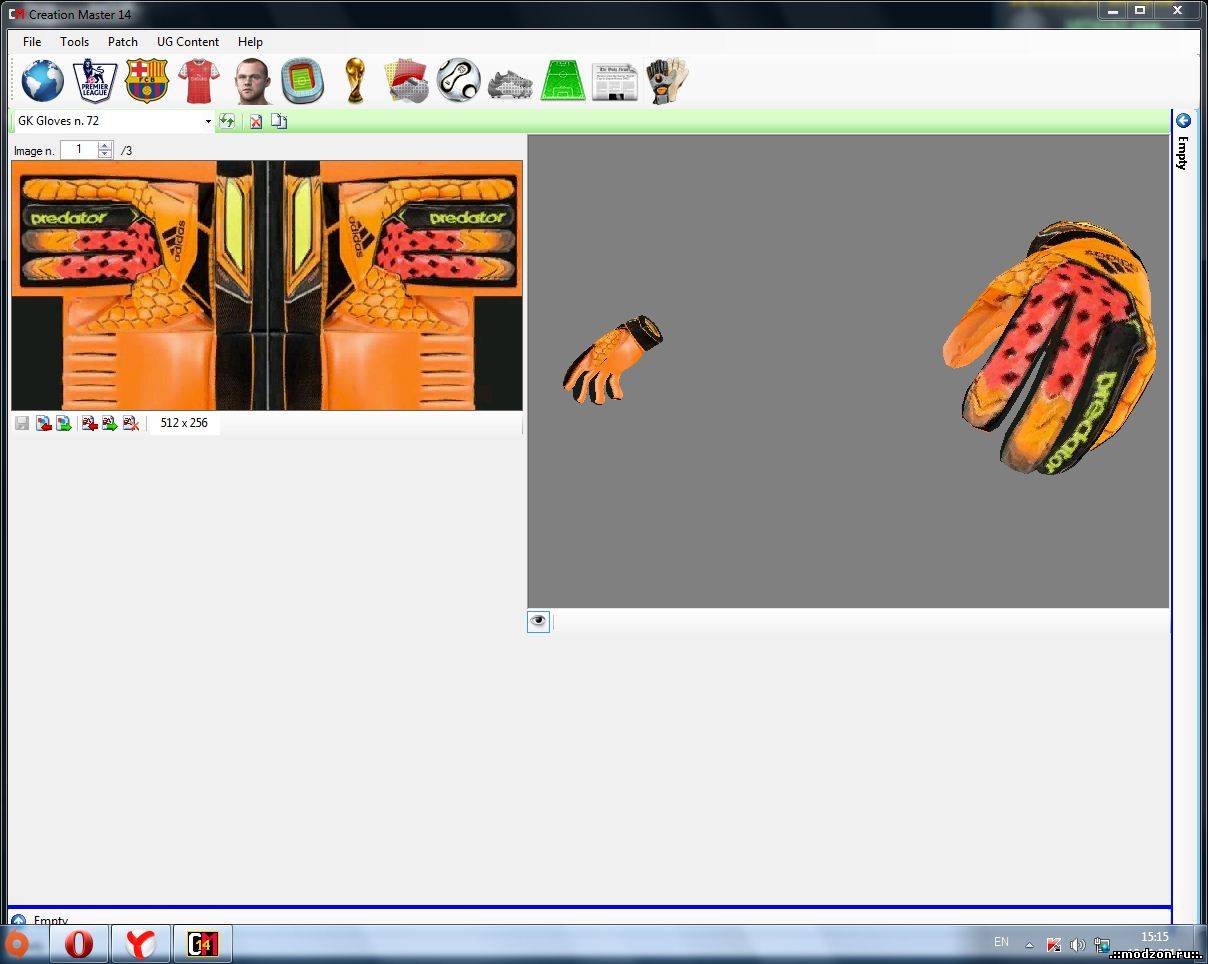
Task: Expand the right Empty side panel arrow
Action: click(1183, 121)
